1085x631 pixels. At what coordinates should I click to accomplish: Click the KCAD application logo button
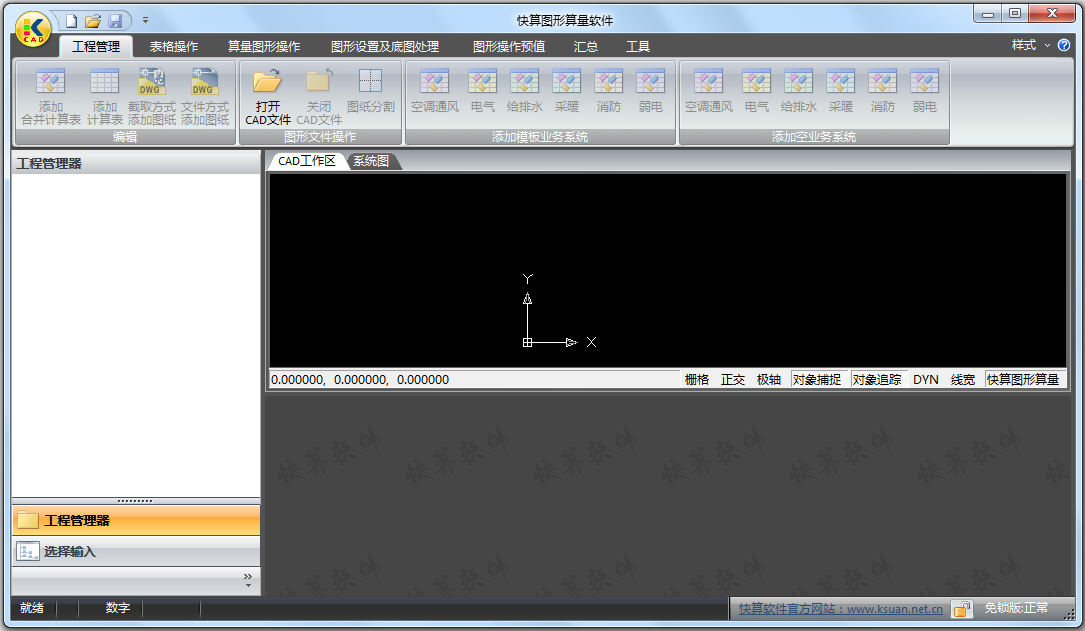point(33,31)
